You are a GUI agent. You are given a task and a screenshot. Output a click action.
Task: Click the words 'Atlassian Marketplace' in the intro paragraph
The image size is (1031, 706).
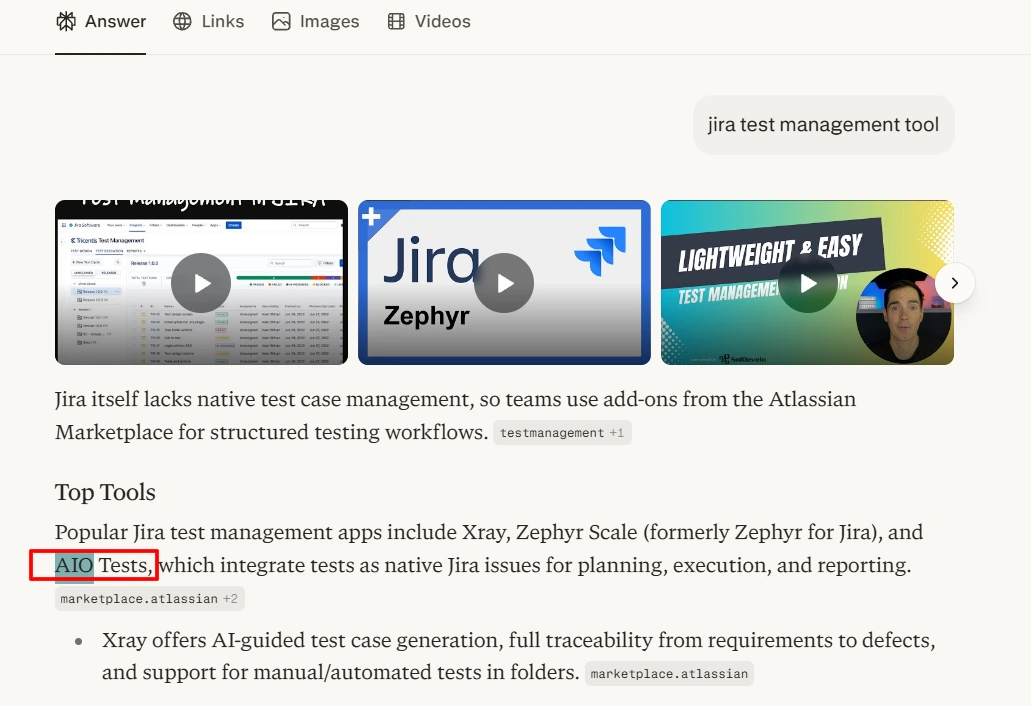(456, 415)
